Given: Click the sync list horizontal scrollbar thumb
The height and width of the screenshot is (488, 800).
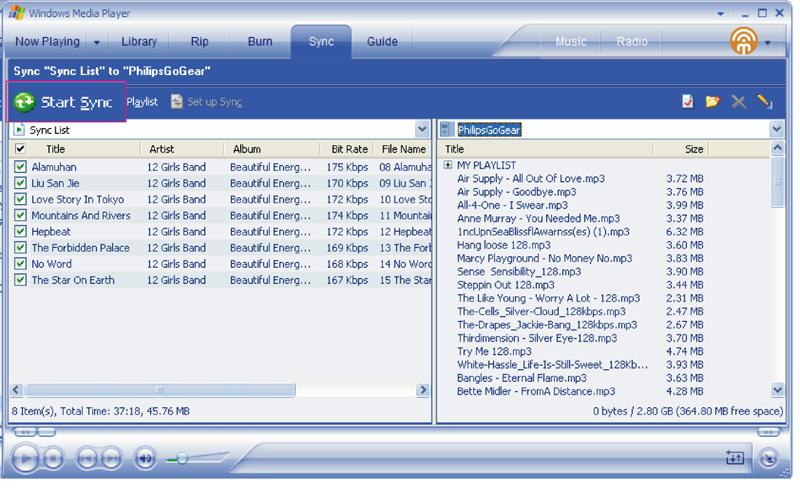Looking at the screenshot, I should 160,390.
